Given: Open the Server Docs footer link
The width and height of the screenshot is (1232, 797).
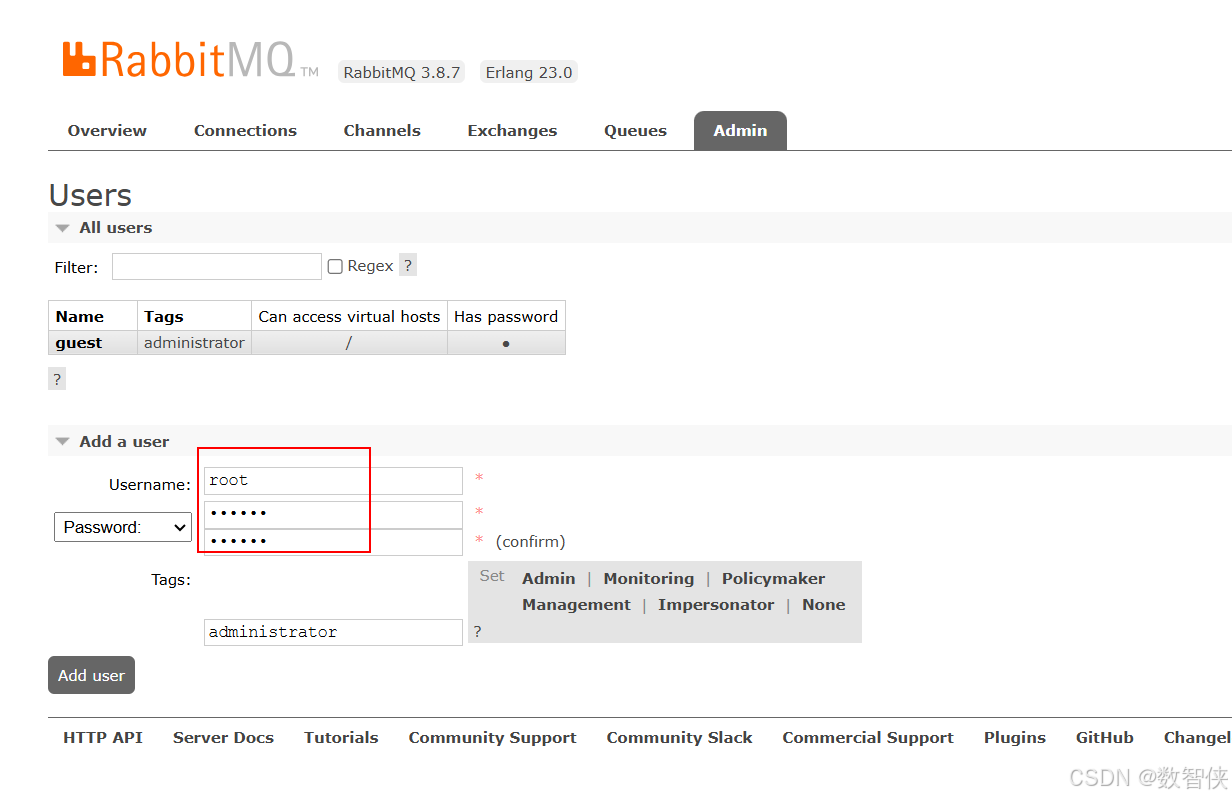Looking at the screenshot, I should pos(223,737).
